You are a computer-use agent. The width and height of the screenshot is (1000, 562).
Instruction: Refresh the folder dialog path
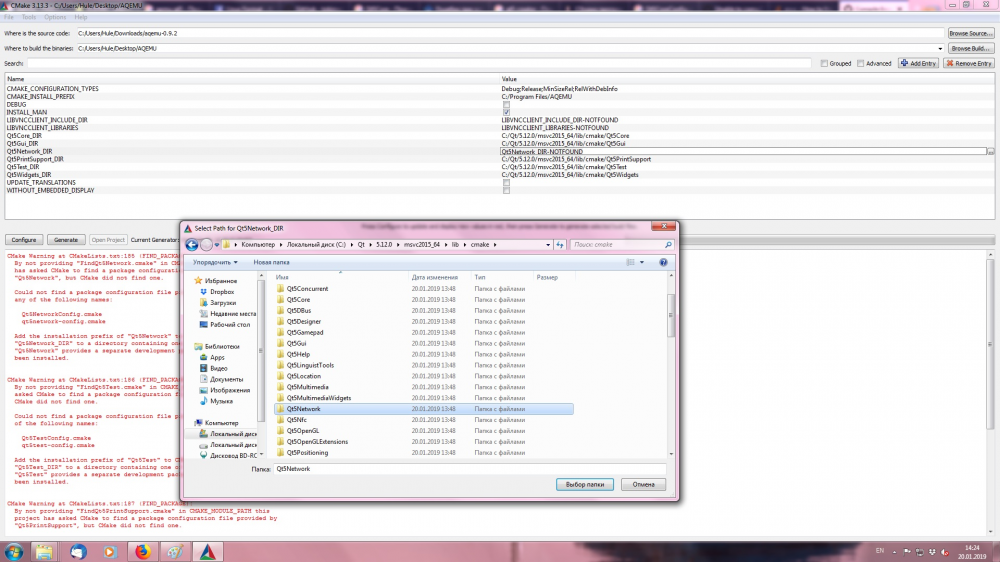[x=559, y=244]
